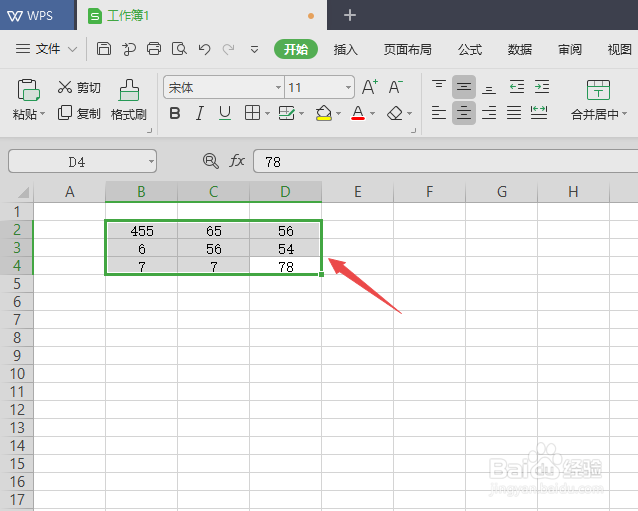Click the Redo arrow icon
The width and height of the screenshot is (638, 511).
pyautogui.click(x=228, y=49)
